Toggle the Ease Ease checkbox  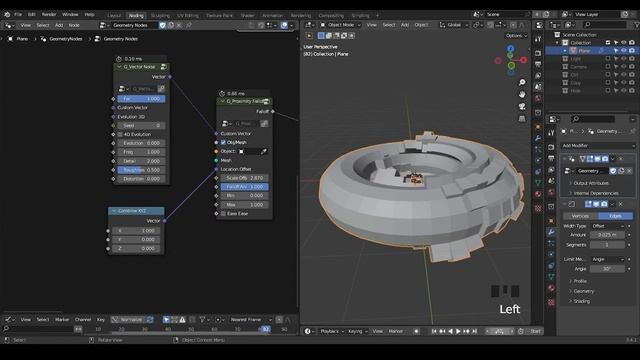coord(223,214)
